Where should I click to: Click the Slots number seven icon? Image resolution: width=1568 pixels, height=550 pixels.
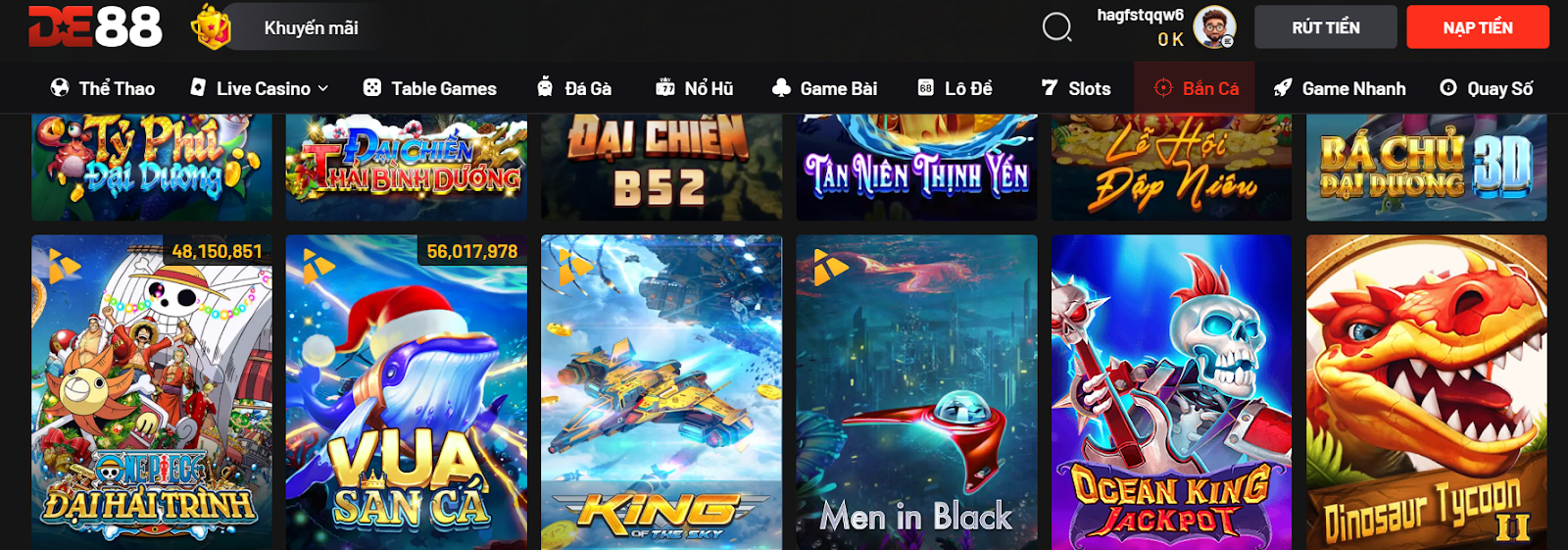tap(1050, 87)
